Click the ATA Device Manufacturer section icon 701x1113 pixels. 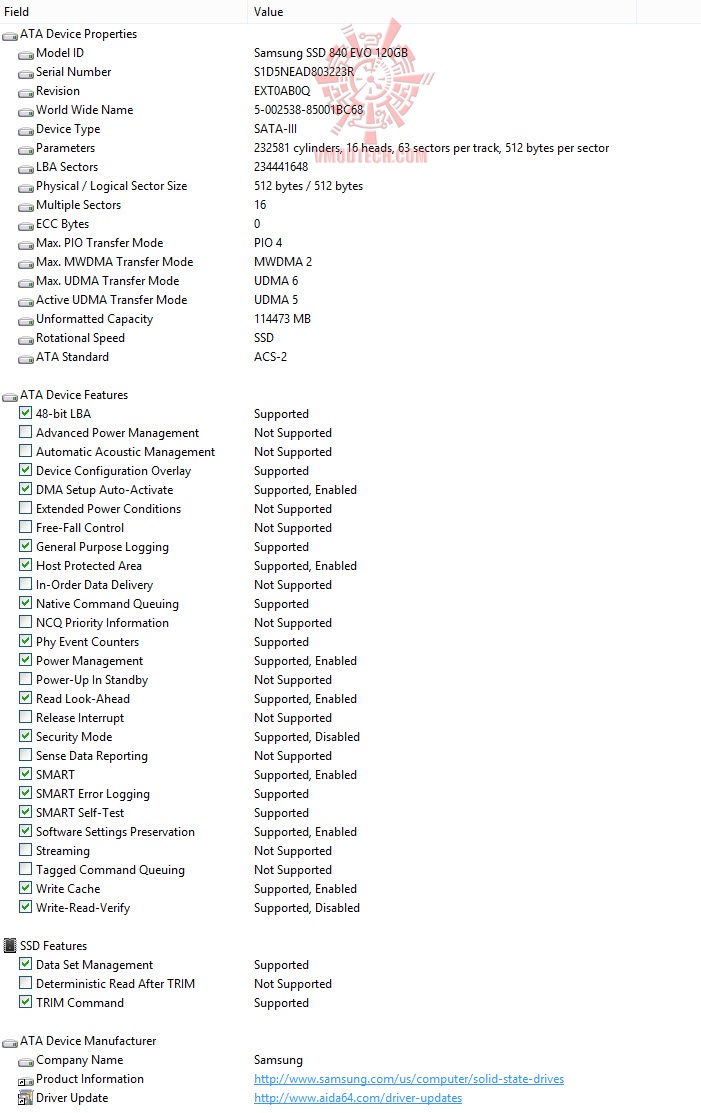[x=10, y=1042]
